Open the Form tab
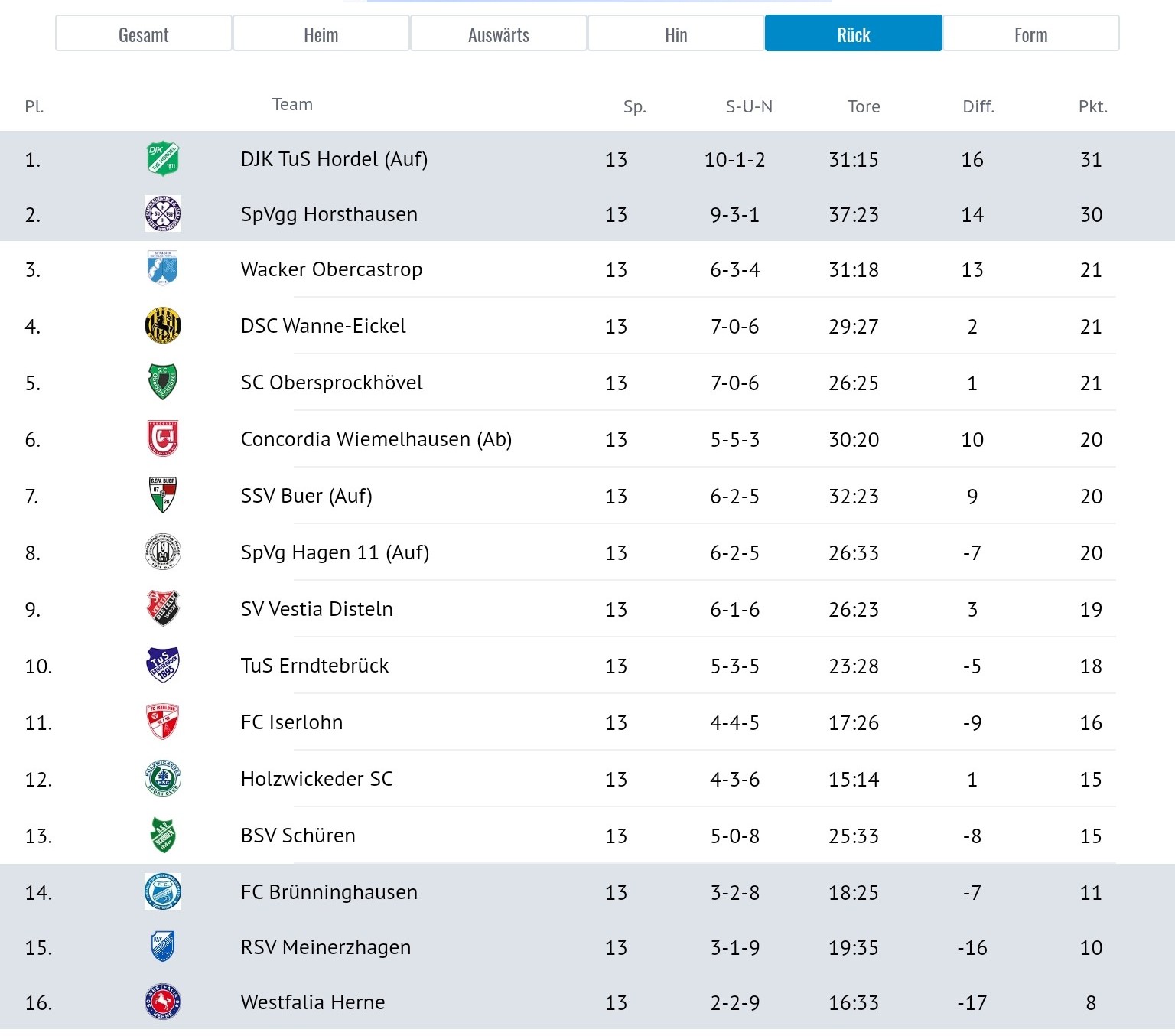 pyautogui.click(x=1031, y=34)
